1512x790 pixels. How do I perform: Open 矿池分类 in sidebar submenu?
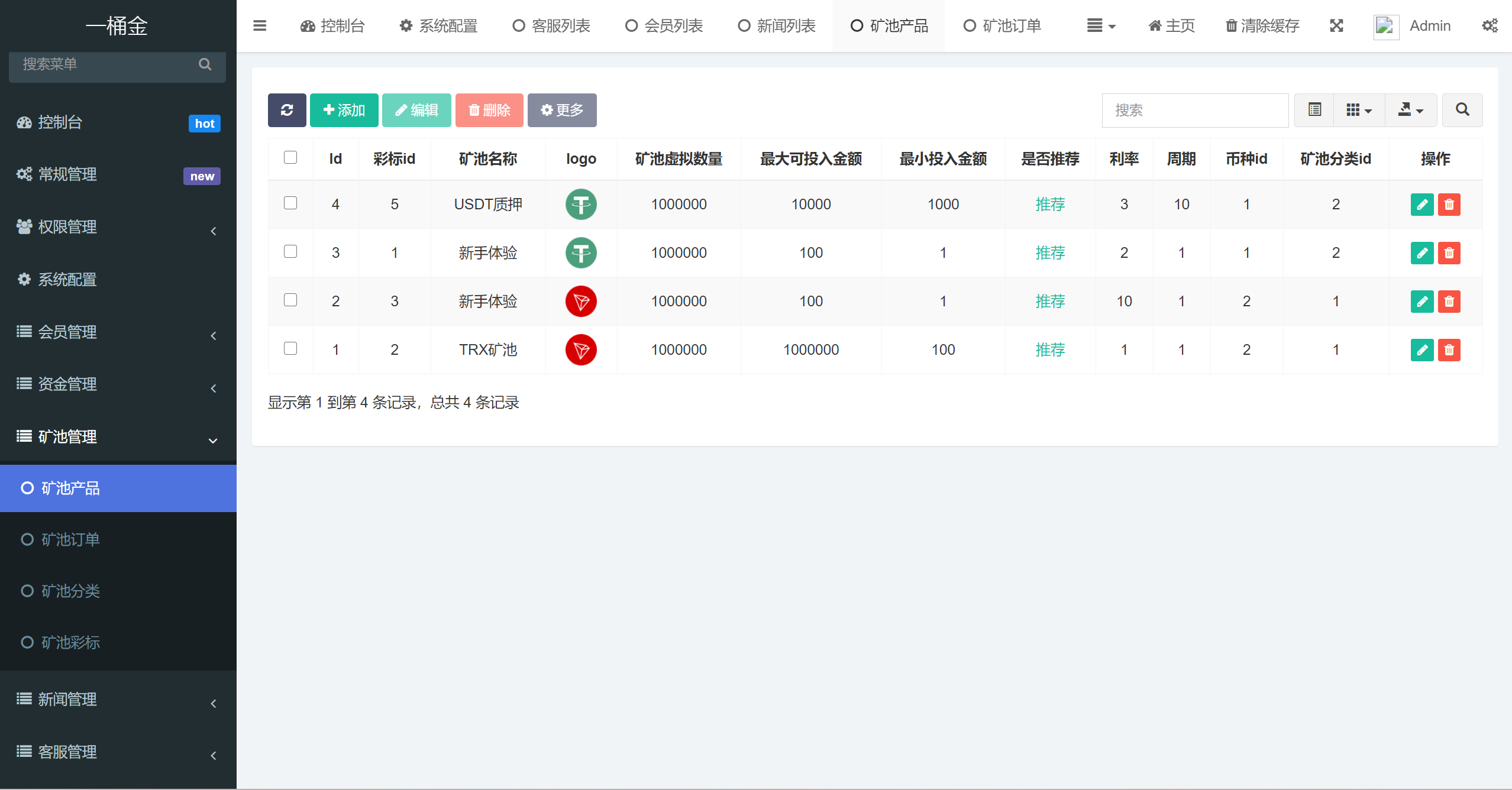70,591
